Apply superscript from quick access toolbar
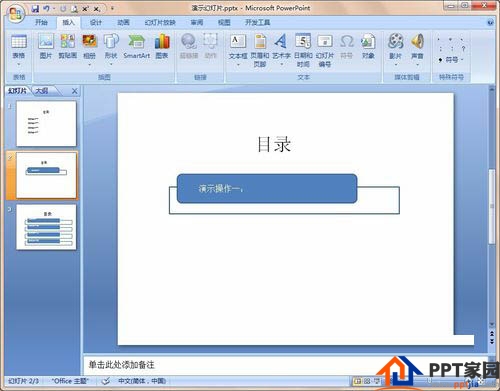The image size is (500, 391). (85, 9)
